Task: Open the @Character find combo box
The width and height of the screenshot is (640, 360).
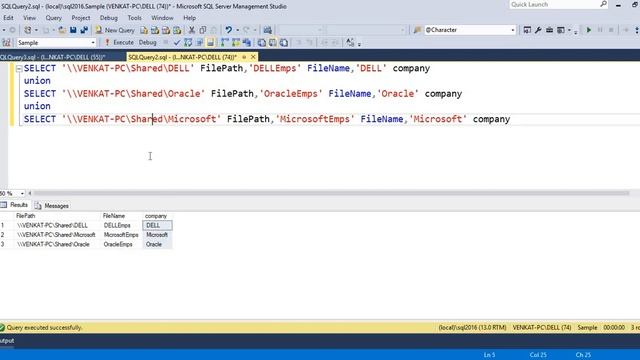Action: tap(470, 30)
